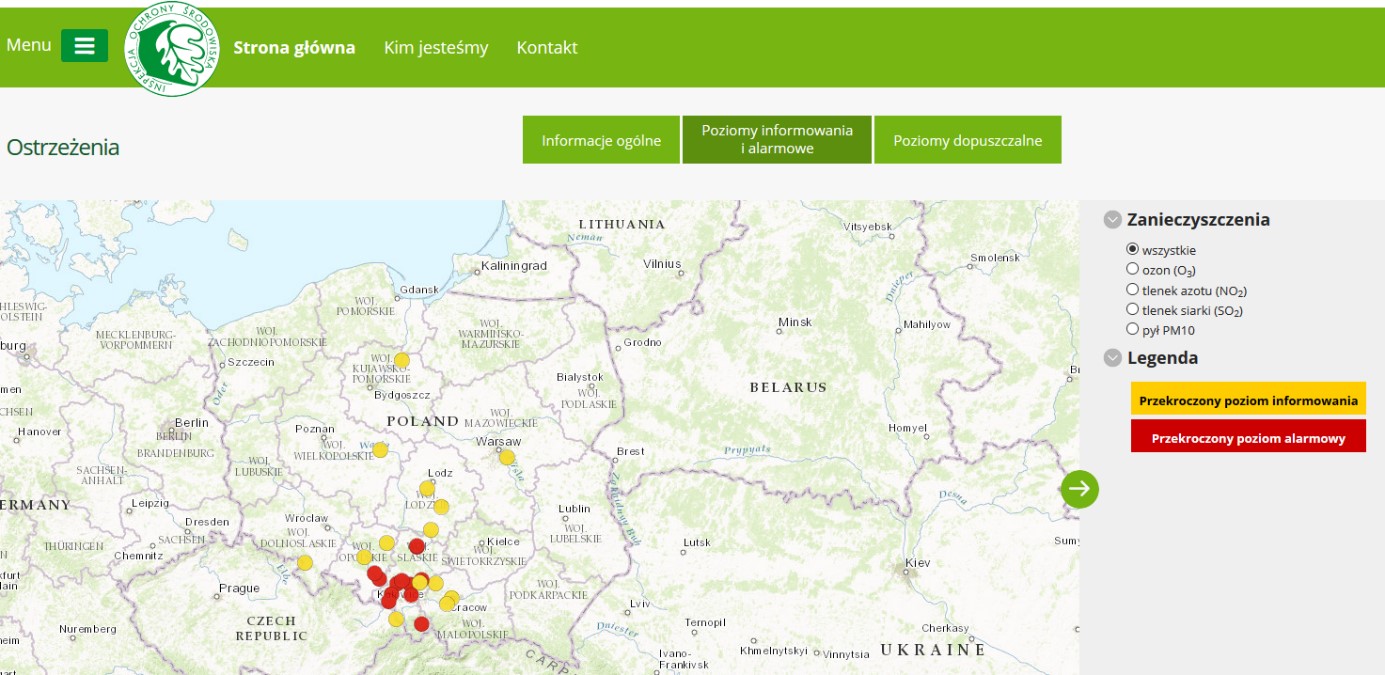The width and height of the screenshot is (1385, 675).
Task: Click the green arrow circle at map edge
Action: point(1080,489)
